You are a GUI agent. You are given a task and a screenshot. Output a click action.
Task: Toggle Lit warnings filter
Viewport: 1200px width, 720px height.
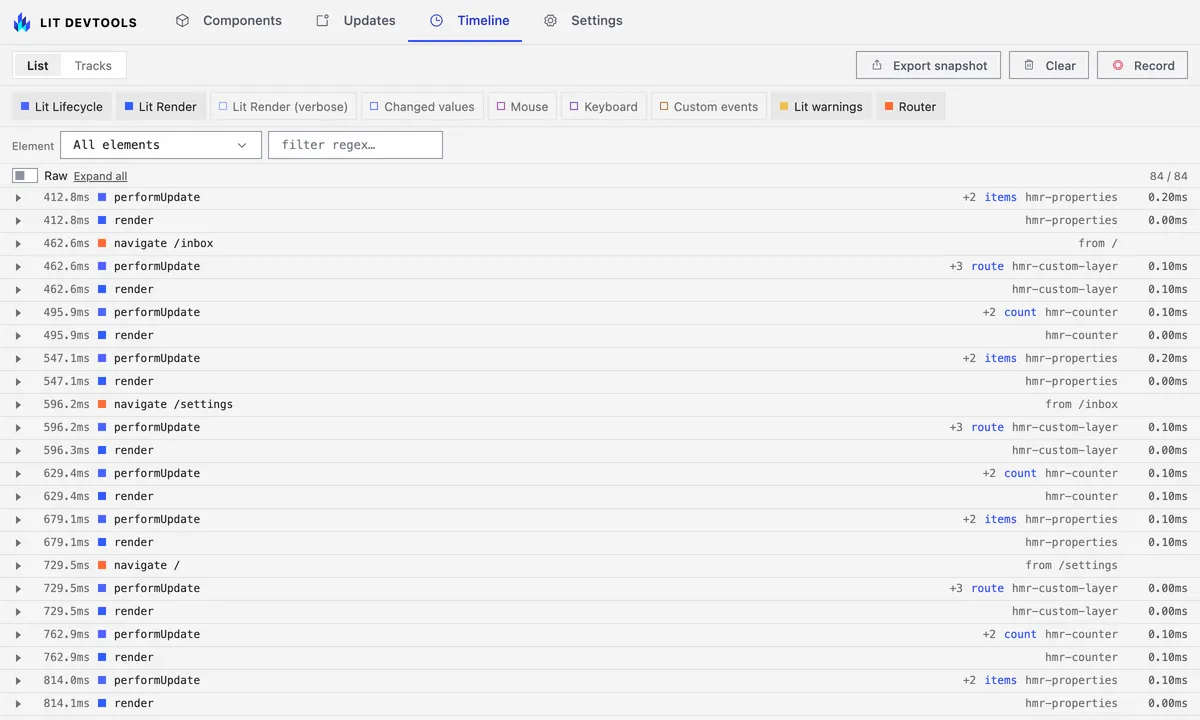point(821,106)
